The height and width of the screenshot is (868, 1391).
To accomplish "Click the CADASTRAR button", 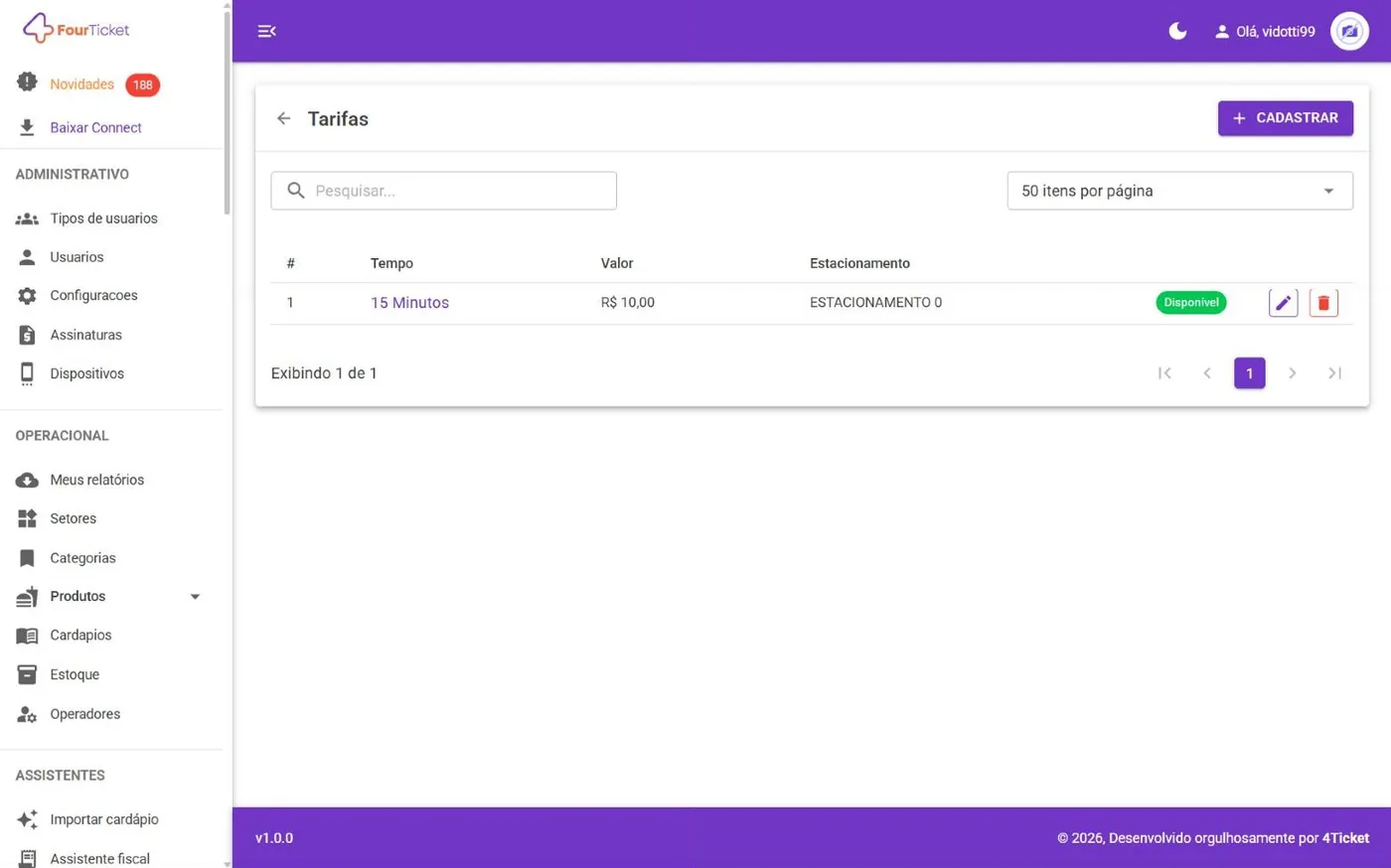I will tap(1286, 118).
